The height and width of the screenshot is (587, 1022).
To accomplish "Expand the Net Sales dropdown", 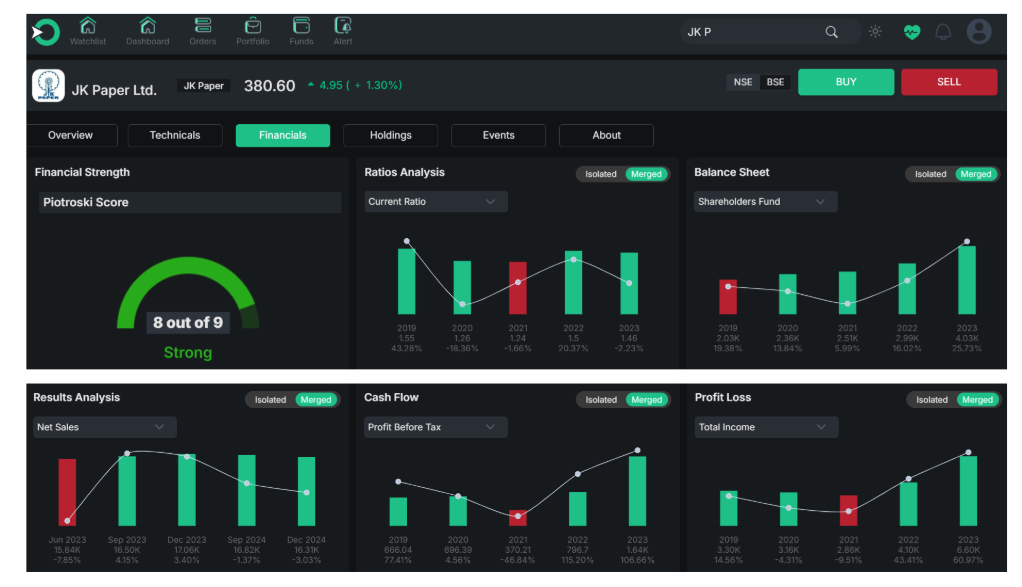I will point(104,427).
